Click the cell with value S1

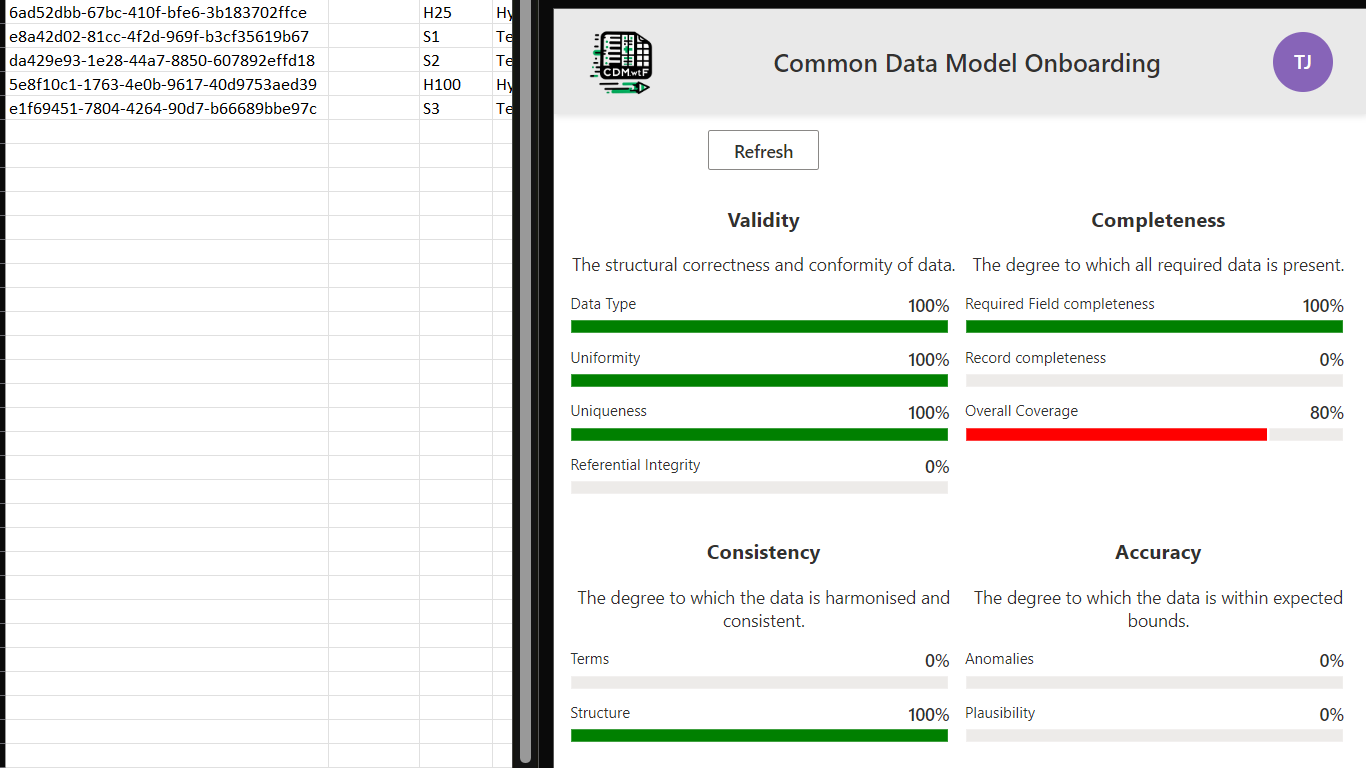tap(455, 37)
